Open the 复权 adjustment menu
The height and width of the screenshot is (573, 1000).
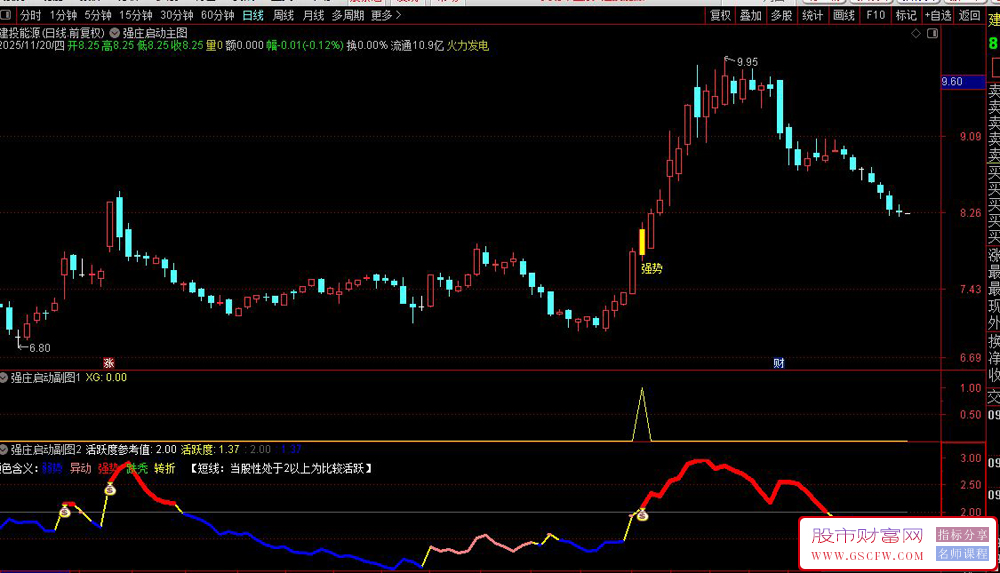pos(720,15)
